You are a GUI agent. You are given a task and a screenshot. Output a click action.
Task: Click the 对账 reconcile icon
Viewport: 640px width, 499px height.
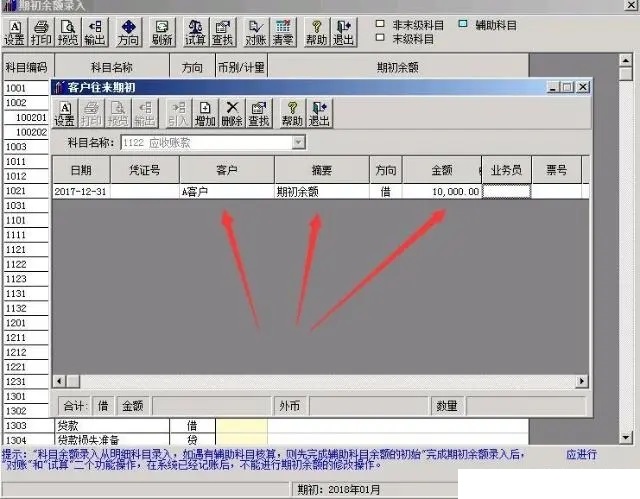[x=256, y=32]
